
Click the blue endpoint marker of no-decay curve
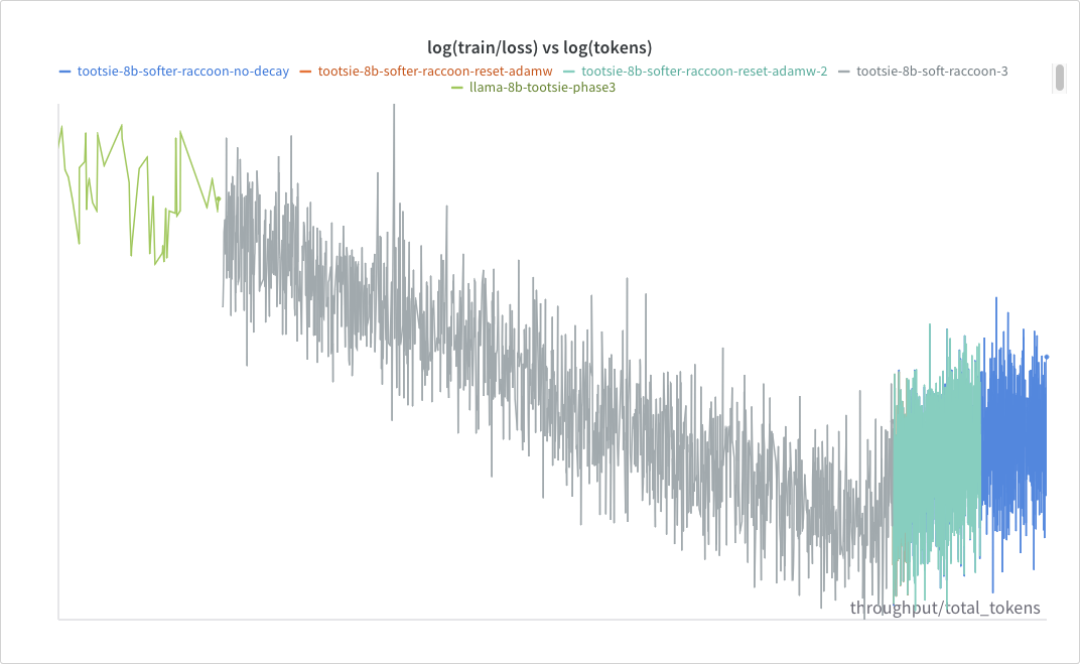[x=1047, y=357]
